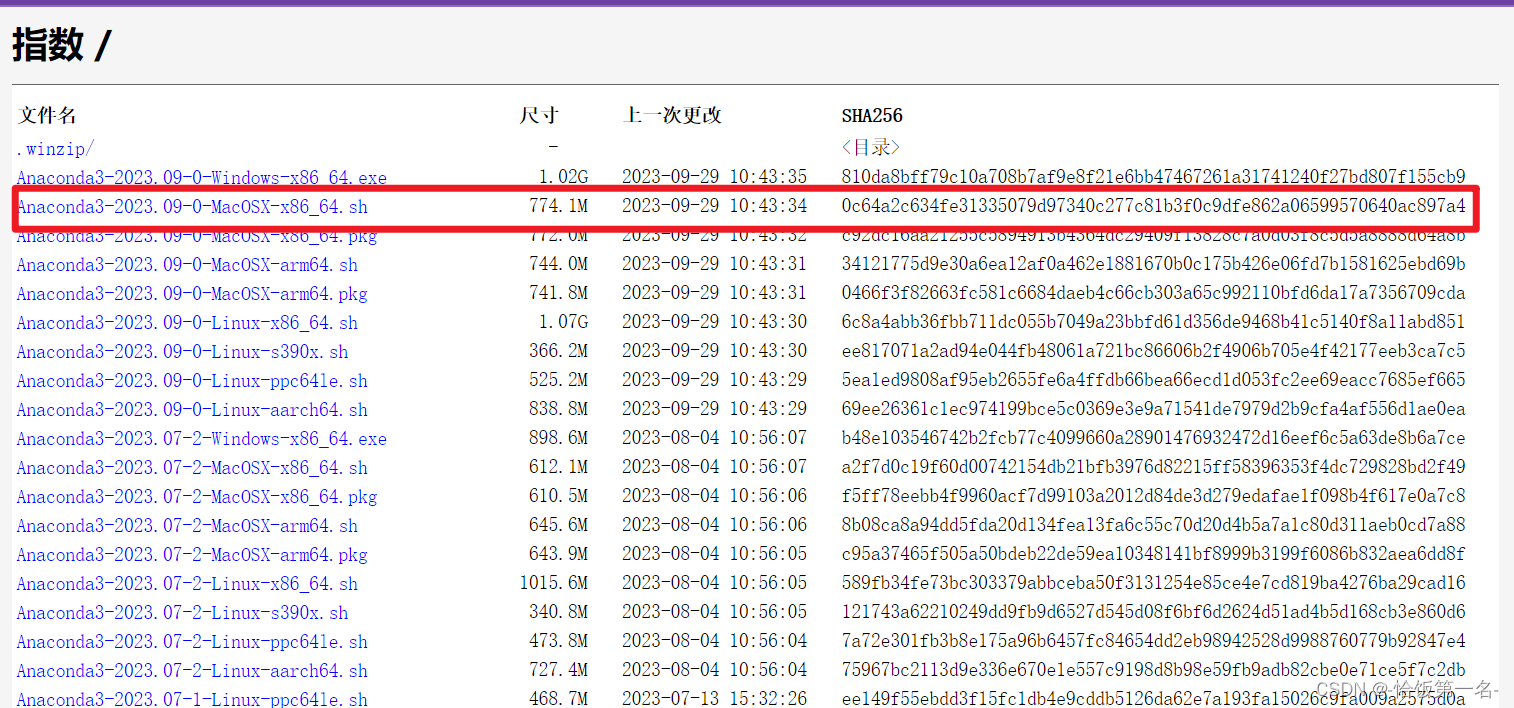Download Anaconda3-2023.07-2-MacOSX-x86_64.pkg

coord(197,497)
